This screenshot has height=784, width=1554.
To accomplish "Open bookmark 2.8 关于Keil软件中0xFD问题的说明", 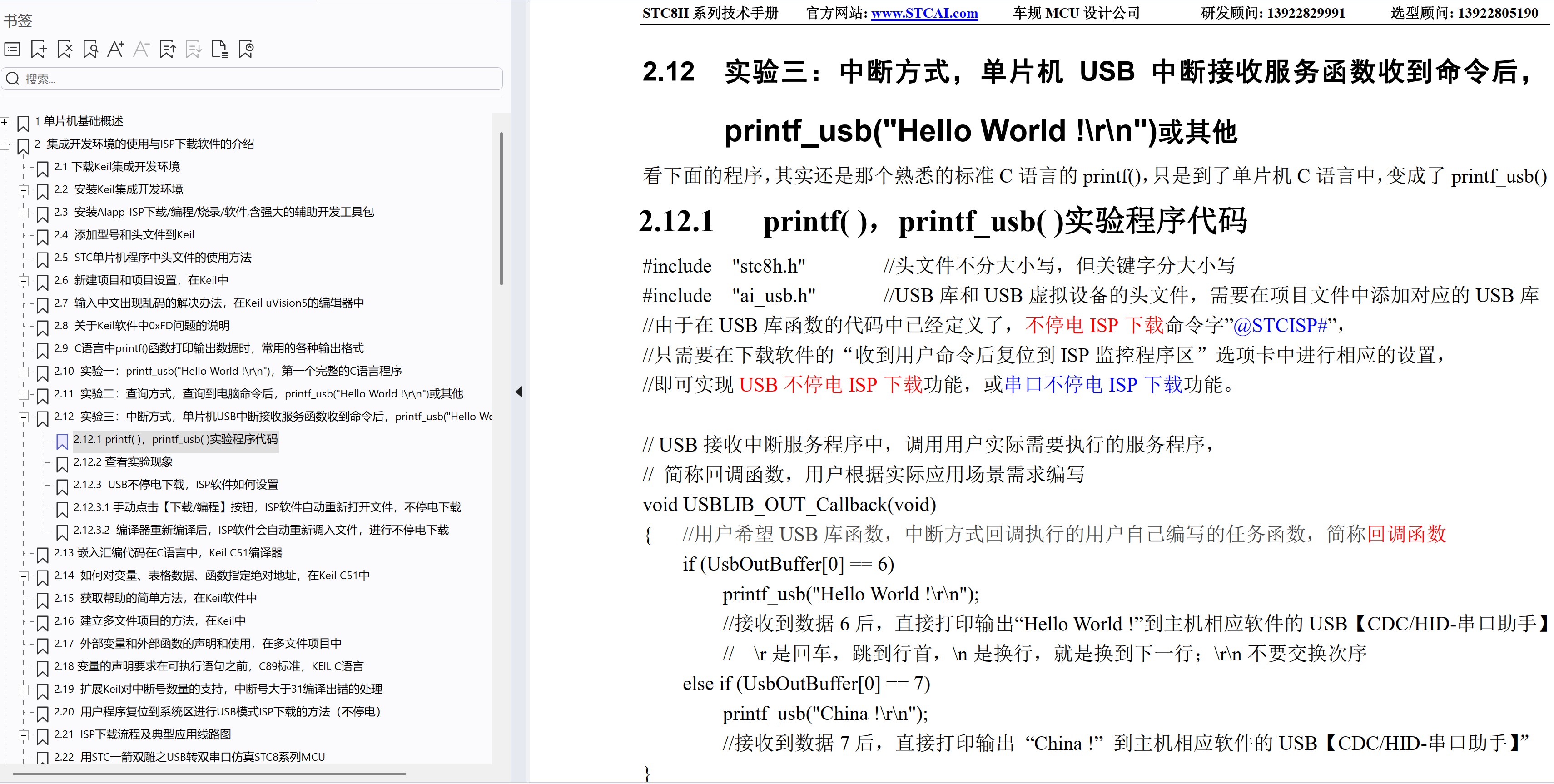I will coord(151,326).
